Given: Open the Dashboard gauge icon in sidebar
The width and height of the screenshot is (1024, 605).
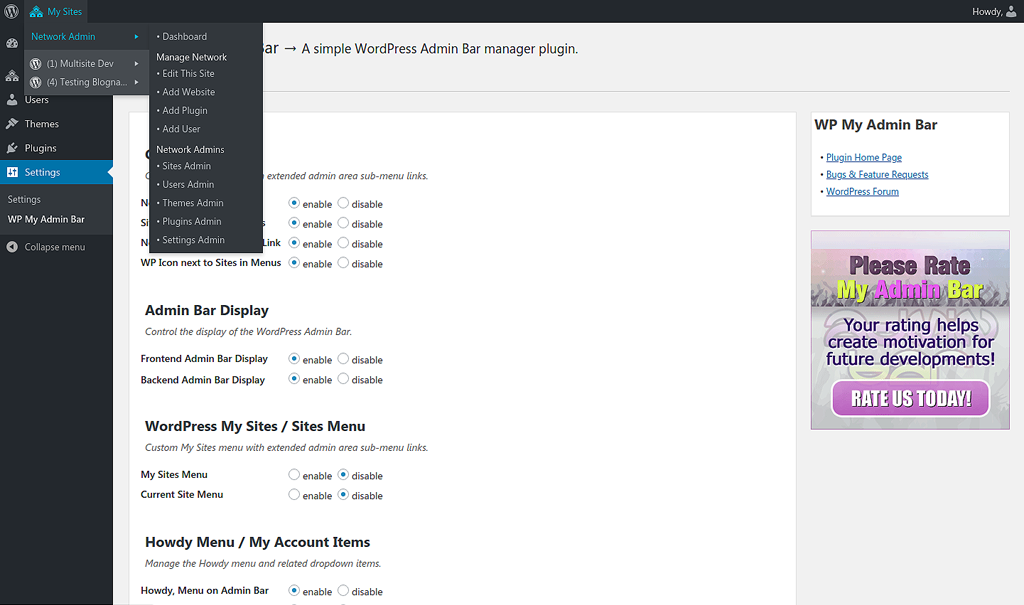Looking at the screenshot, I should click(12, 43).
